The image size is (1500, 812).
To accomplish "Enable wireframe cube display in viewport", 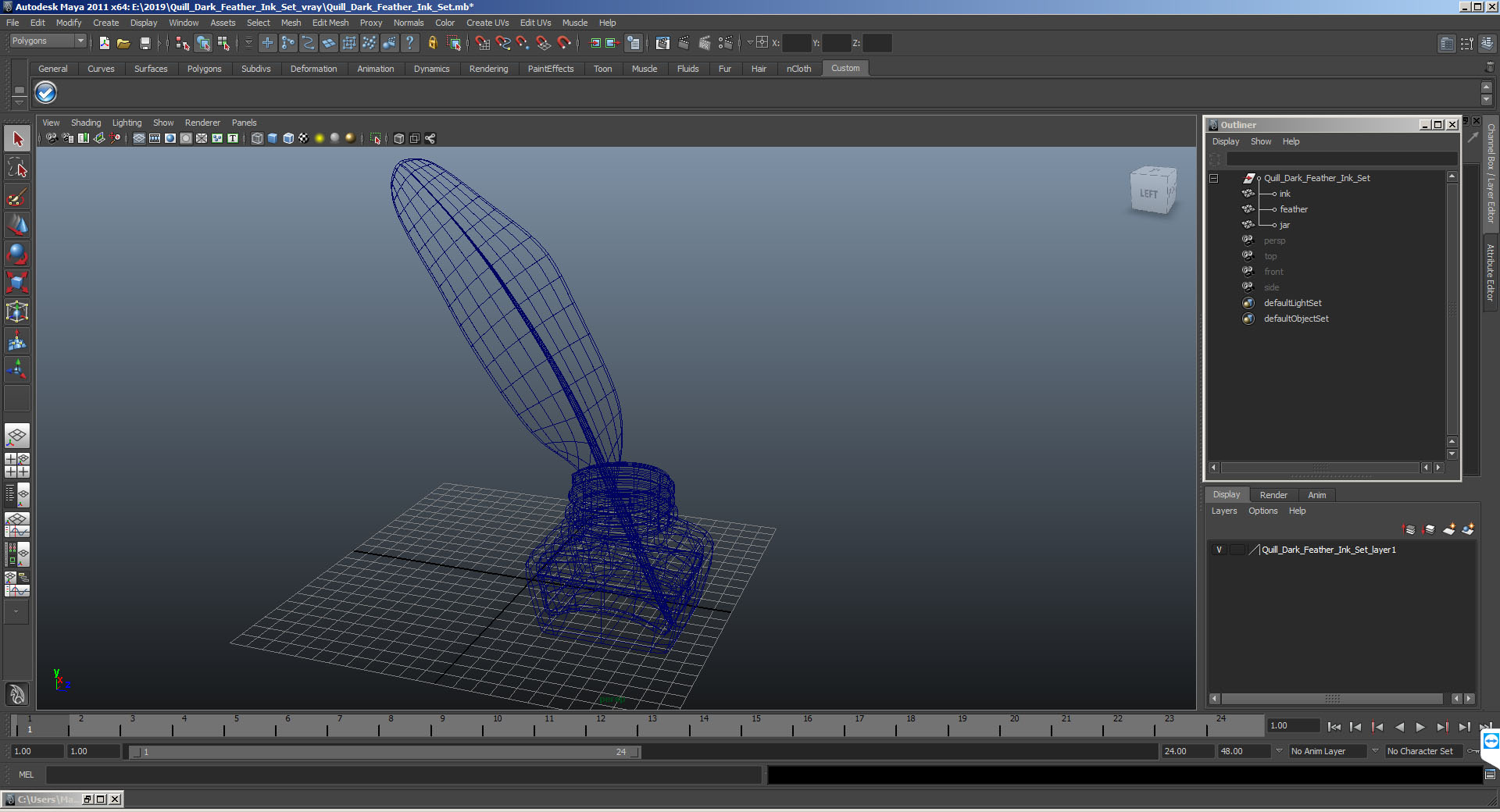I will [x=257, y=138].
